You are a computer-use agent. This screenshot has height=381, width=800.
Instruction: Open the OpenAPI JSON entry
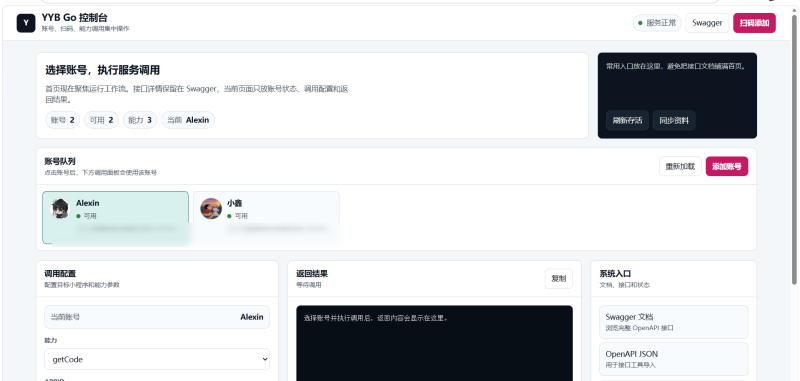pos(673,359)
